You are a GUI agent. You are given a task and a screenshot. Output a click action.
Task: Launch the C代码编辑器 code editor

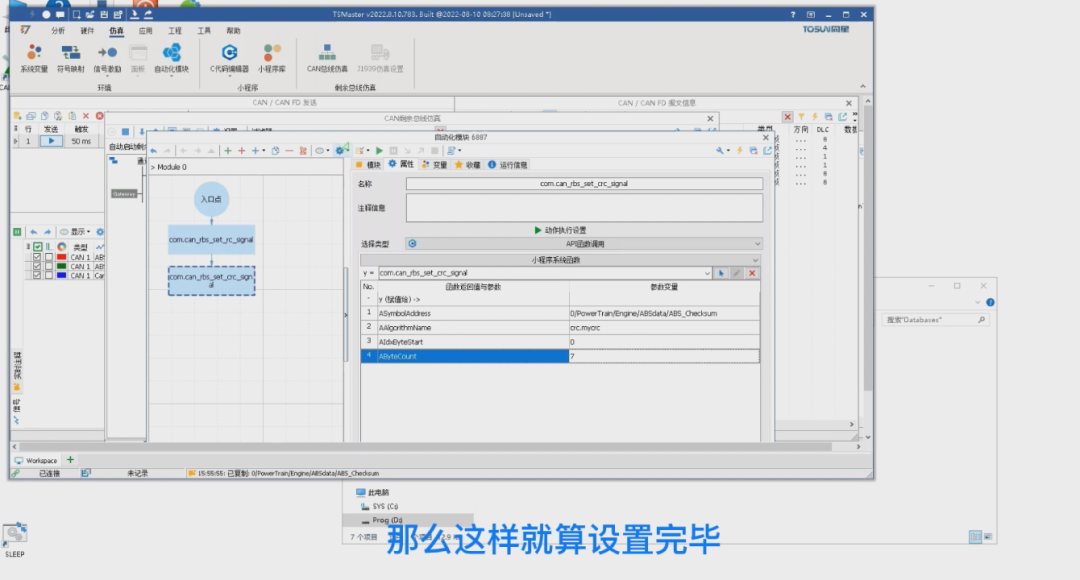point(232,58)
